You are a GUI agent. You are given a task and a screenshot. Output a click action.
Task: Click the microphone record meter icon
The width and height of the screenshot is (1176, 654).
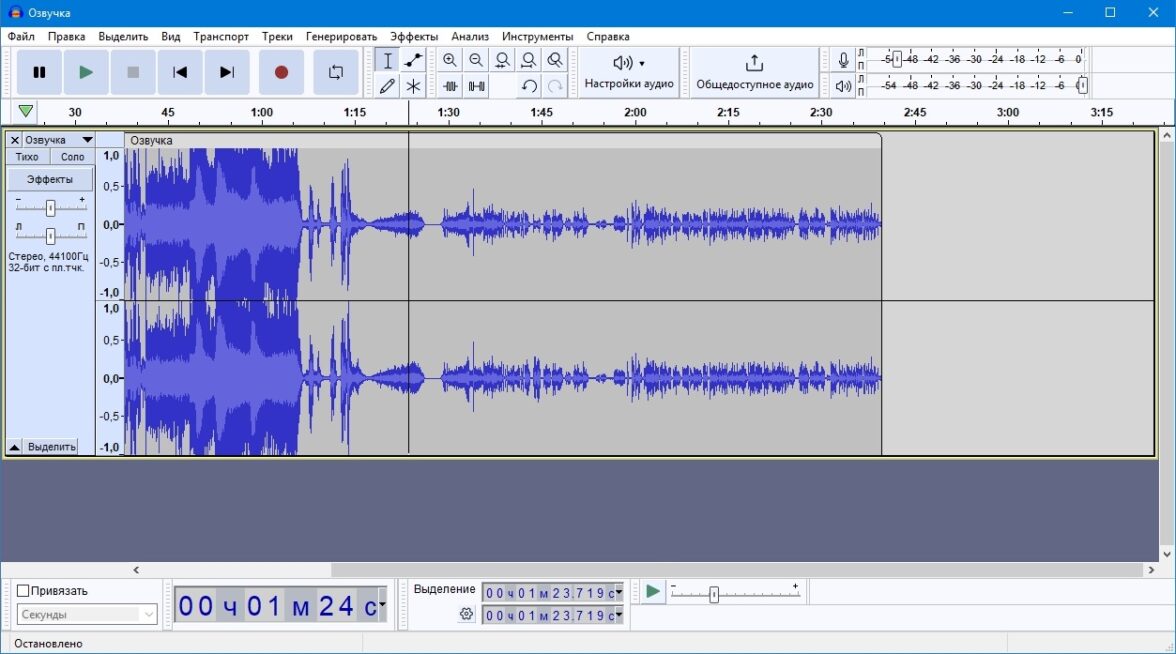click(843, 61)
